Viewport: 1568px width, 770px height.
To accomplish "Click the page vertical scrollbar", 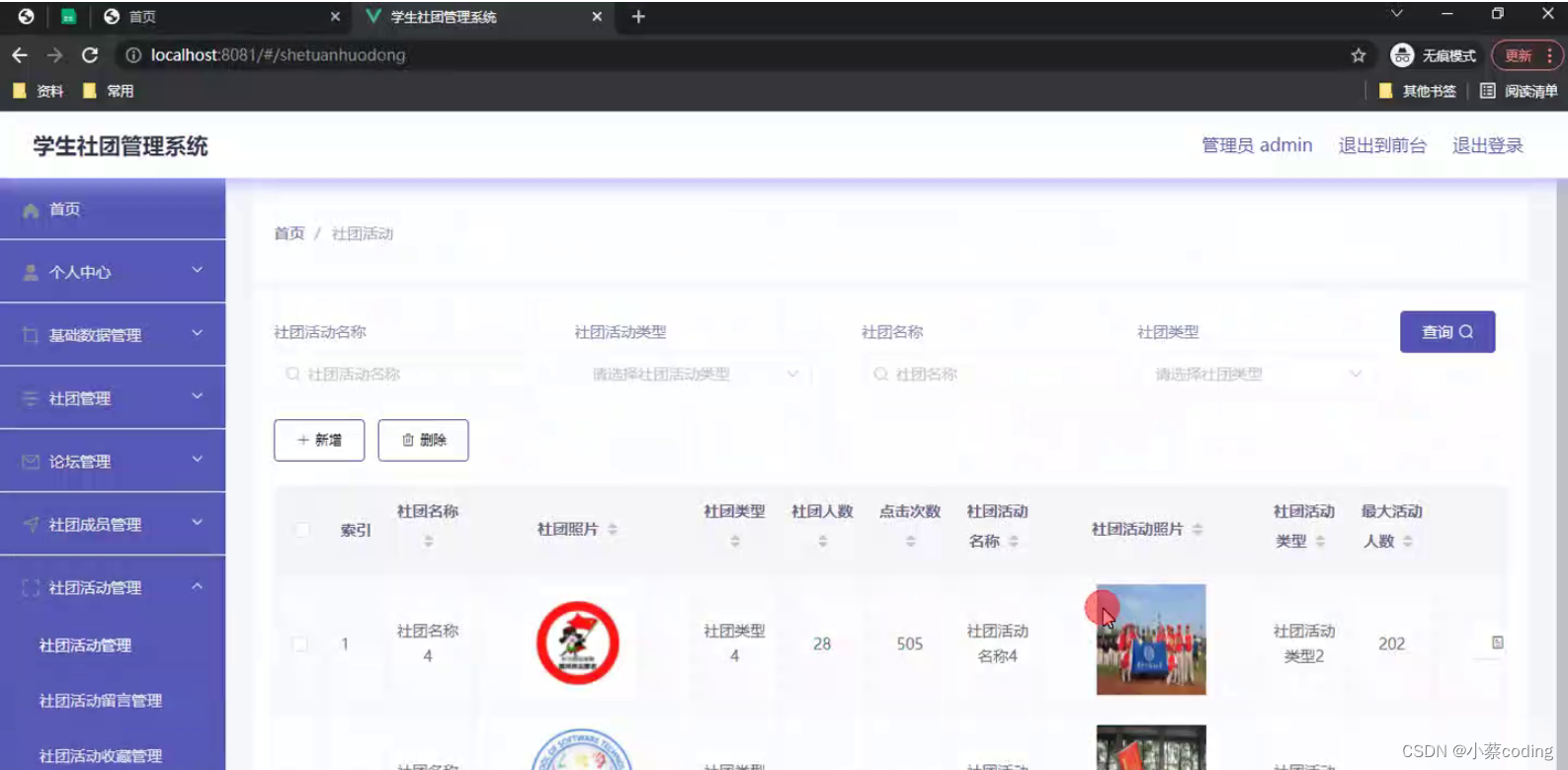I will pos(1561,474).
